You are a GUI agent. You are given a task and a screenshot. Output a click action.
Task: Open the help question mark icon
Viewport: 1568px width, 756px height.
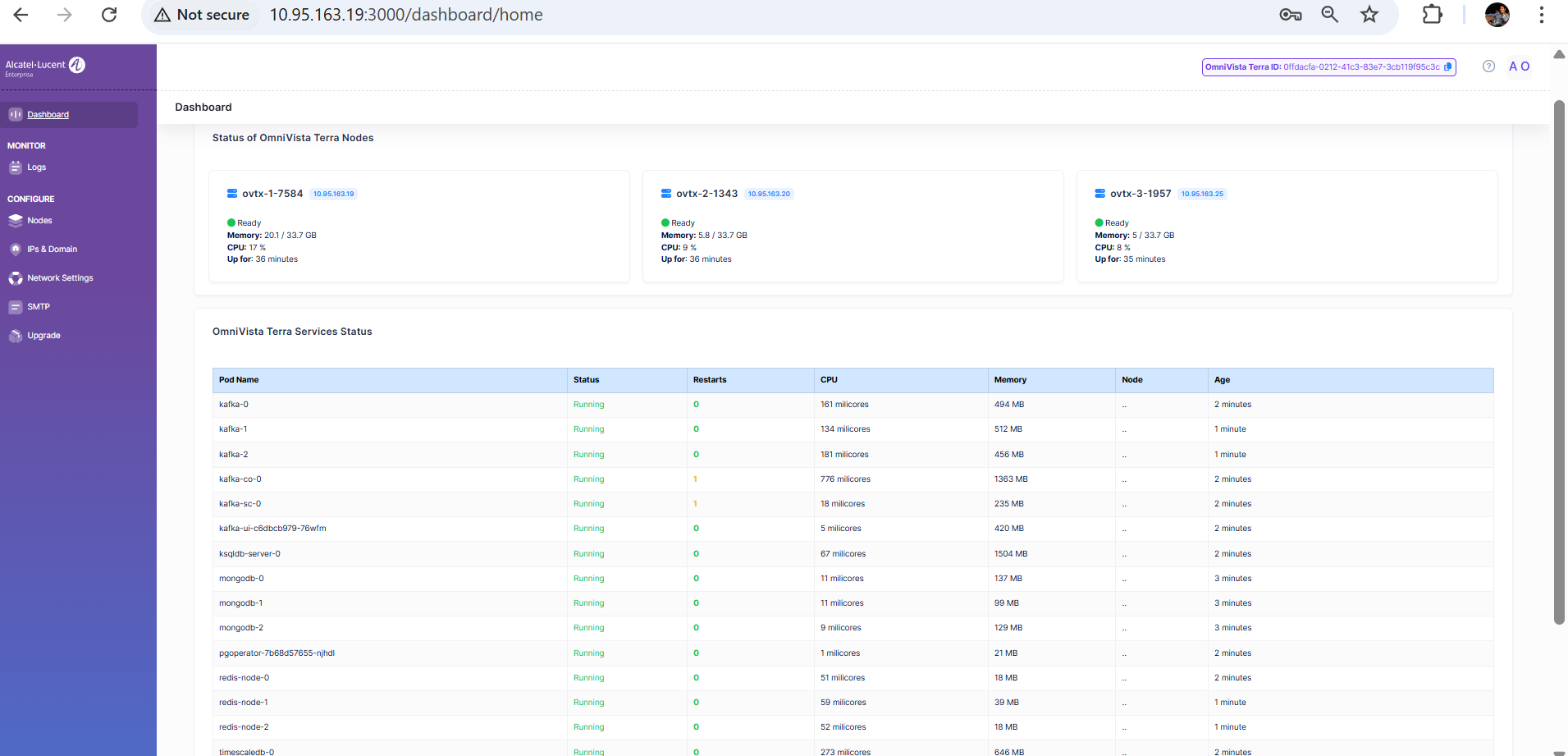point(1489,66)
